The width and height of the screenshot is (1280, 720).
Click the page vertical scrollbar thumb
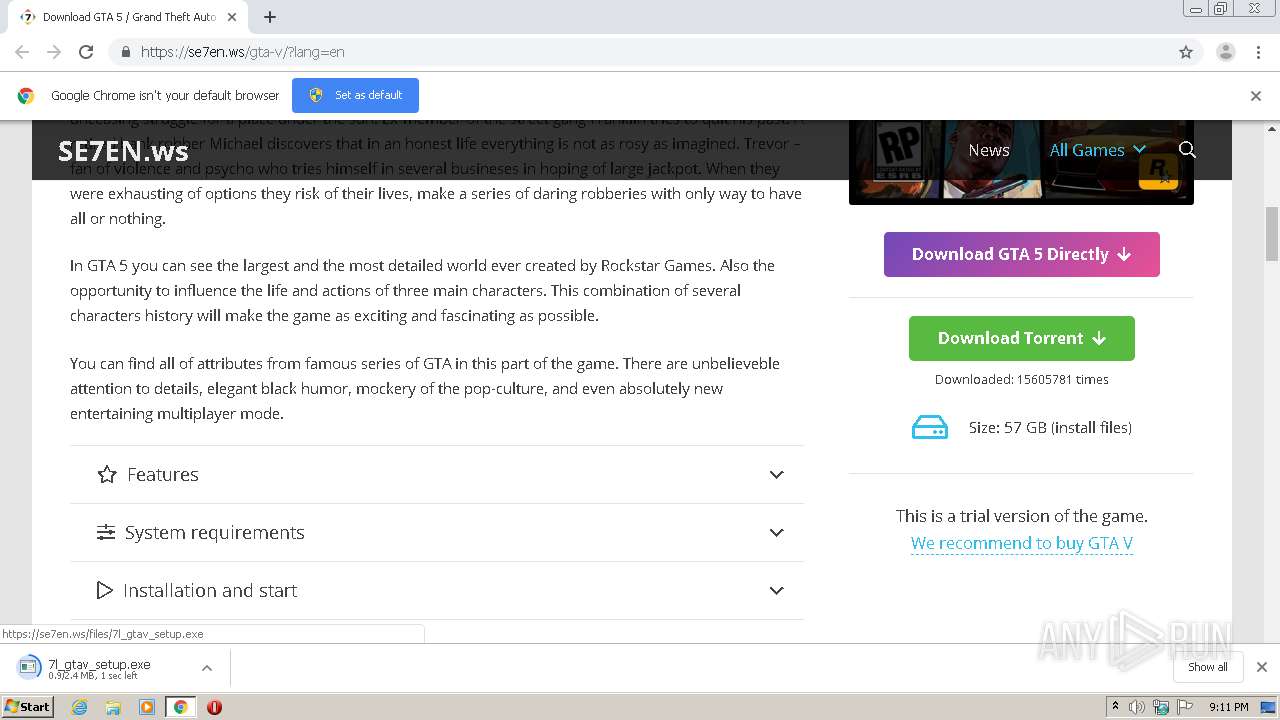point(1272,233)
